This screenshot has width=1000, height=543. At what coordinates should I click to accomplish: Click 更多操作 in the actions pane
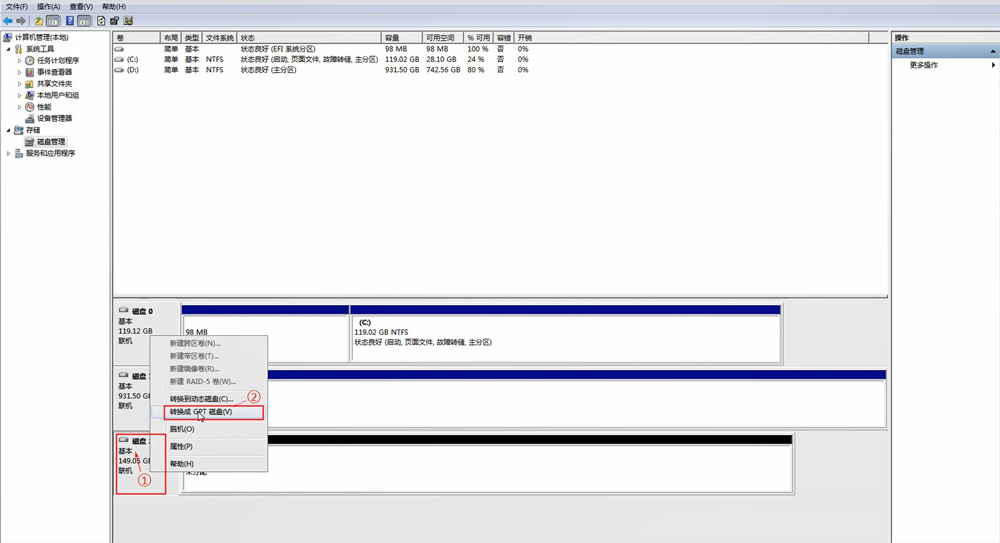[x=923, y=65]
